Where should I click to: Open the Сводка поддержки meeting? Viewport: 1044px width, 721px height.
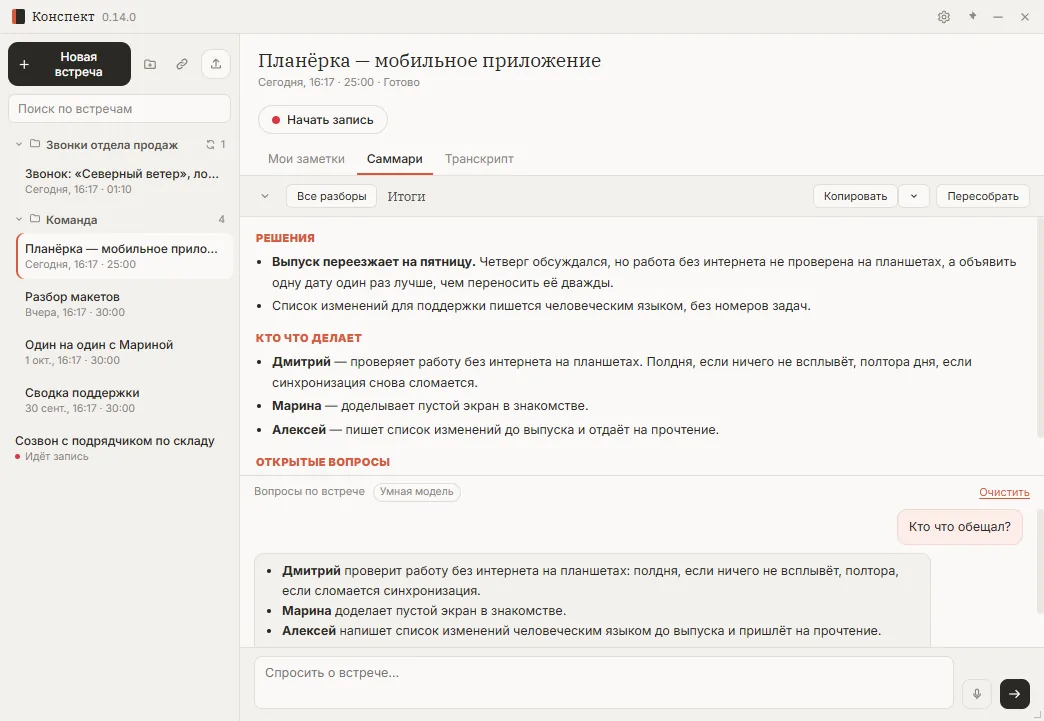[x=123, y=400]
